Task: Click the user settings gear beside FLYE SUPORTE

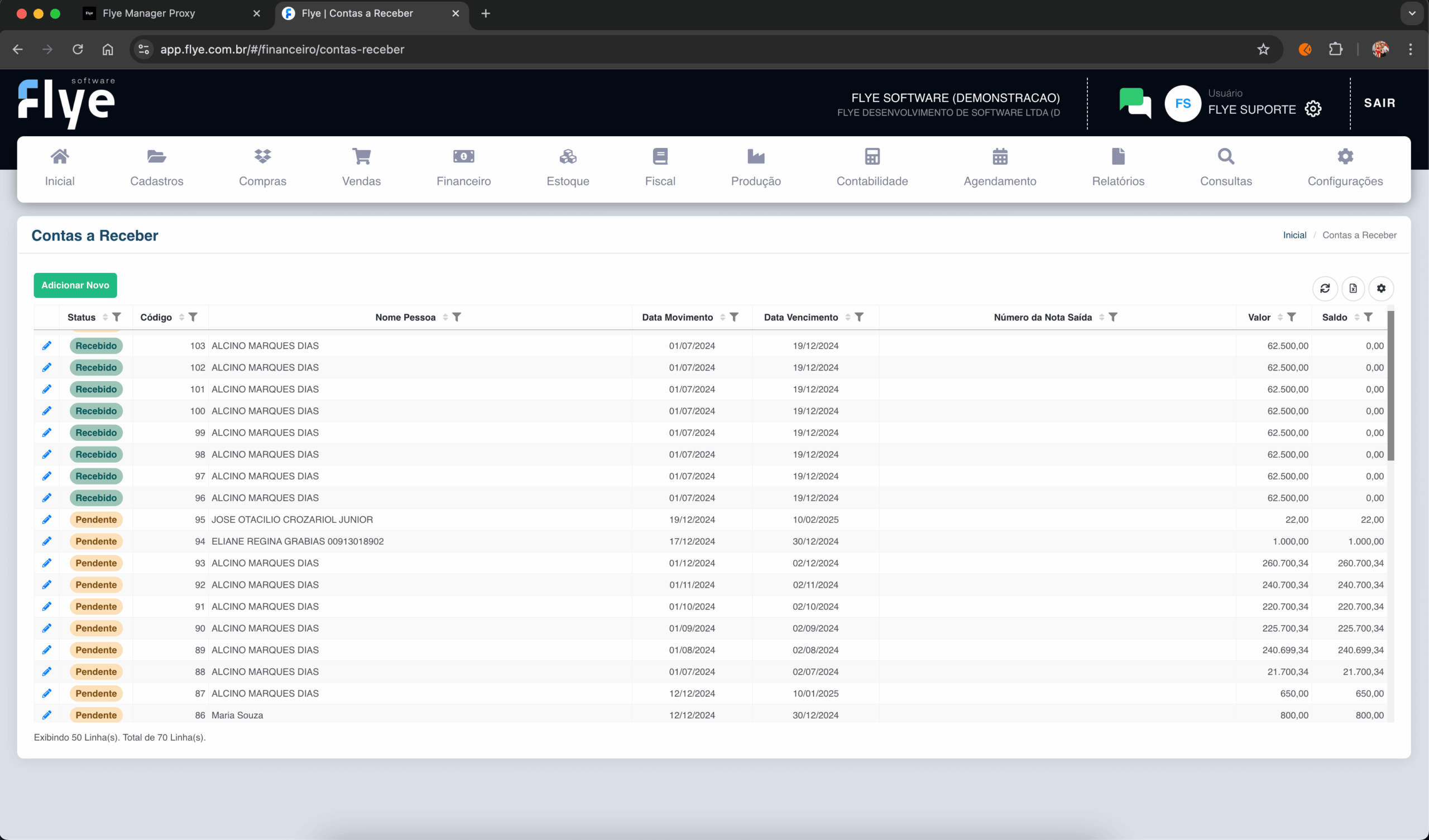Action: 1313,109
